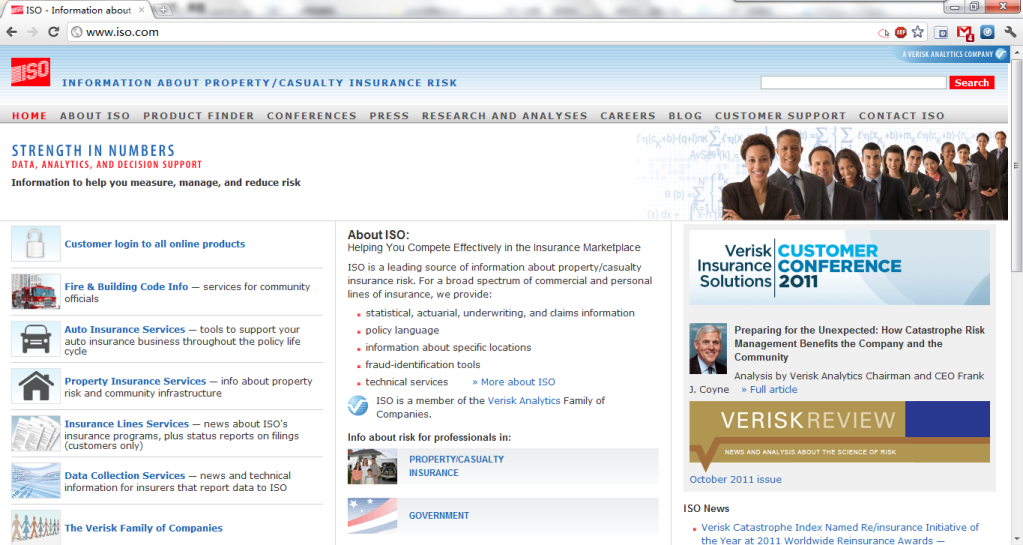Click the Data Collection Services image icon
The image size is (1023, 545).
(36, 480)
